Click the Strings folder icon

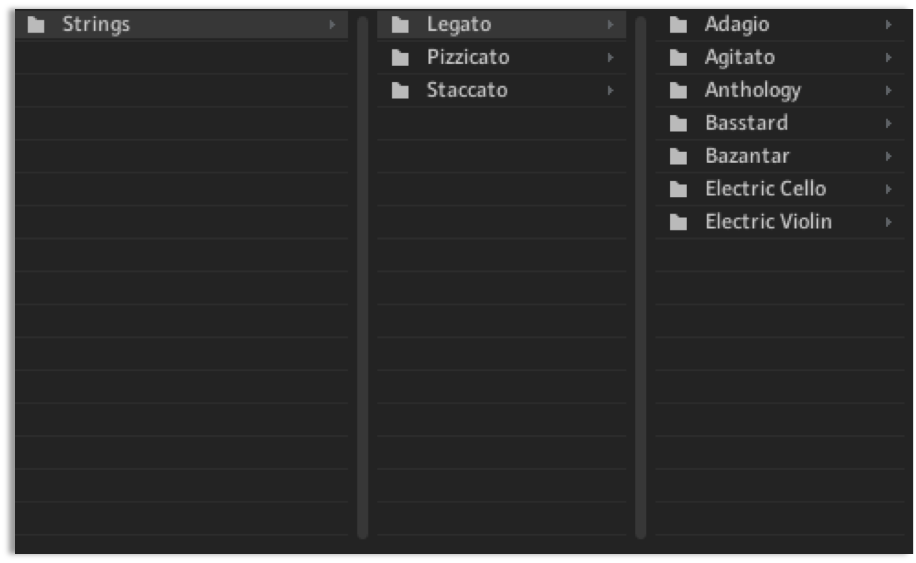[x=36, y=25]
